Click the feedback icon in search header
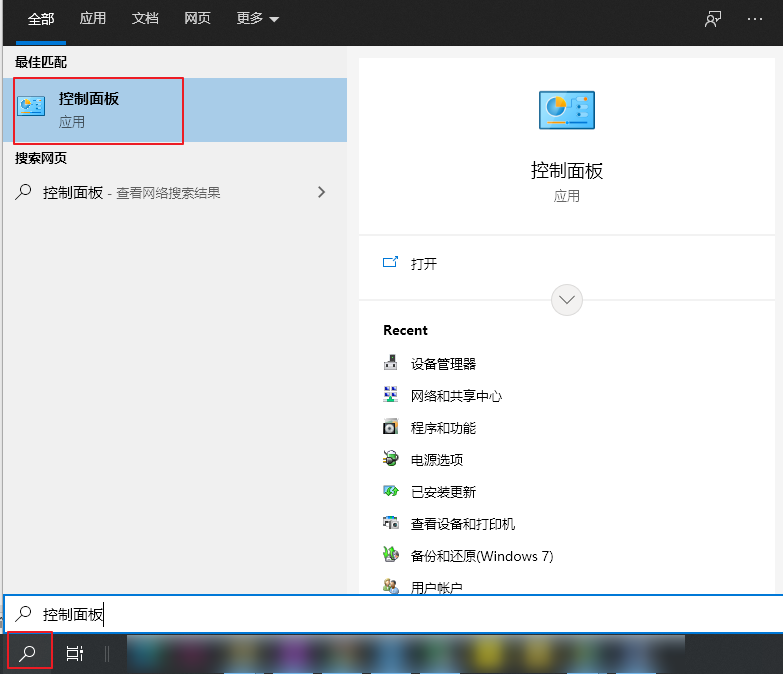This screenshot has width=783, height=674. pyautogui.click(x=713, y=19)
